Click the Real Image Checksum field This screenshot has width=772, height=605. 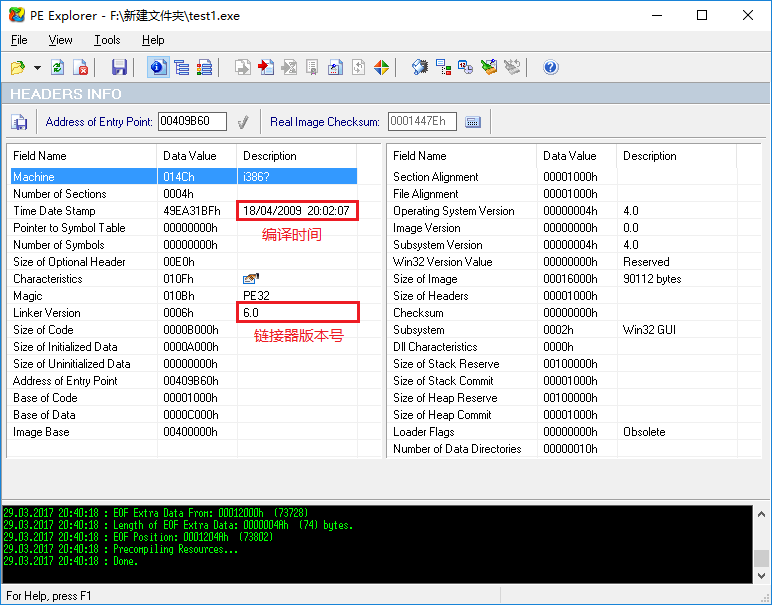click(x=422, y=122)
